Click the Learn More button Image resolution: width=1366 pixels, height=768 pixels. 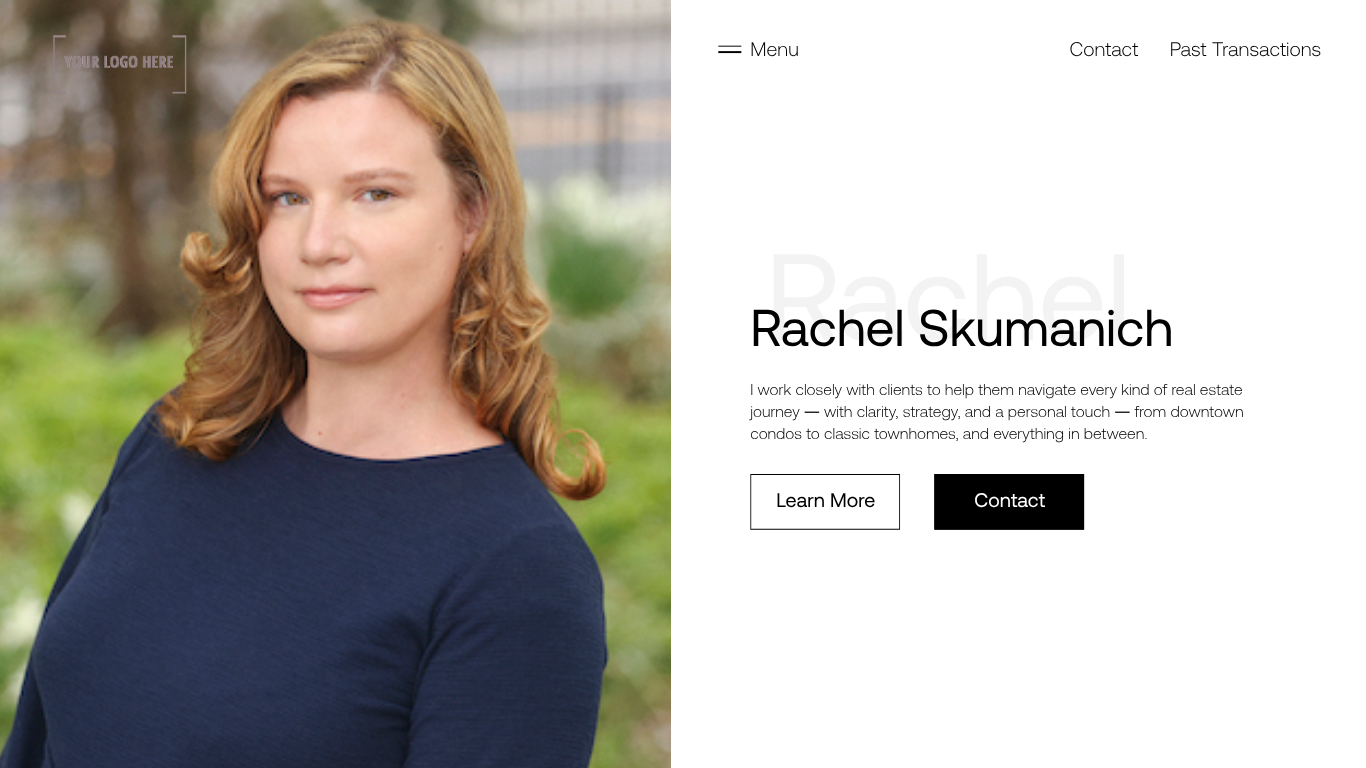pyautogui.click(x=825, y=501)
